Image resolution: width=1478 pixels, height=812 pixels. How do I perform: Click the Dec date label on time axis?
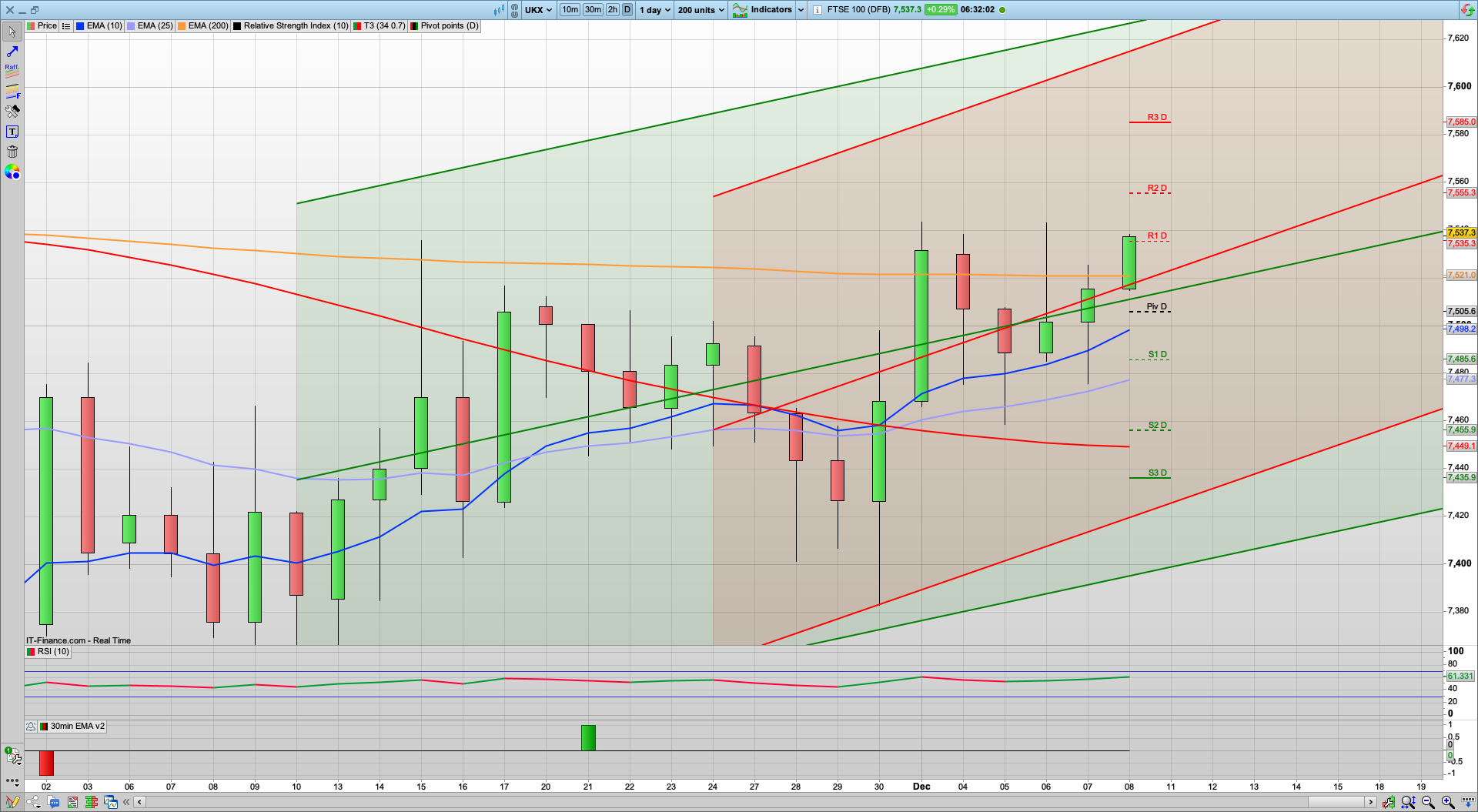click(921, 787)
